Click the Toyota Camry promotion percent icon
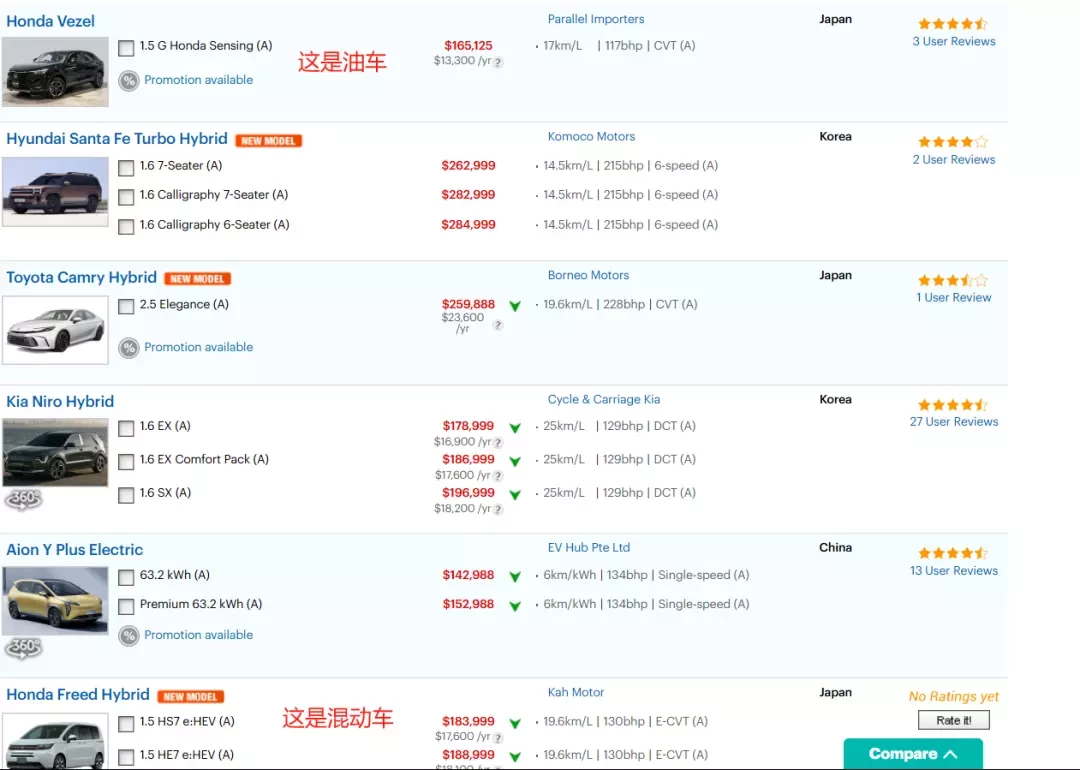Viewport: 1080px width, 770px height. [129, 348]
